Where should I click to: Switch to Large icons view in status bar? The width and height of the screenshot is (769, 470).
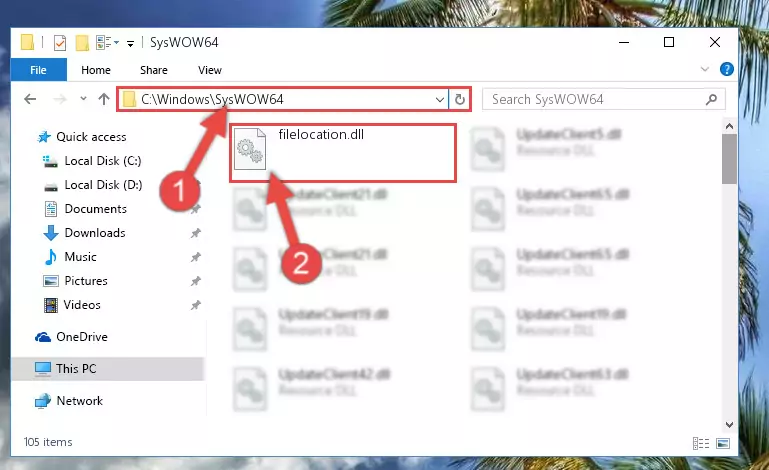[x=723, y=444]
